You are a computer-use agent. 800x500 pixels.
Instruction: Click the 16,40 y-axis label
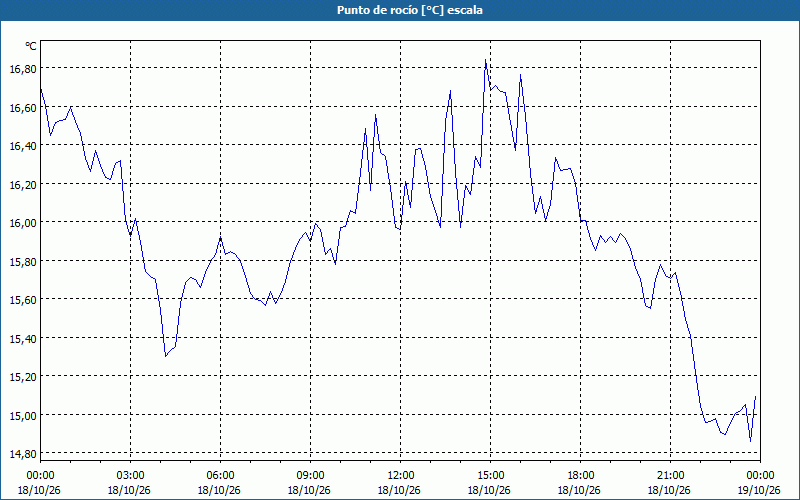pyautogui.click(x=23, y=146)
